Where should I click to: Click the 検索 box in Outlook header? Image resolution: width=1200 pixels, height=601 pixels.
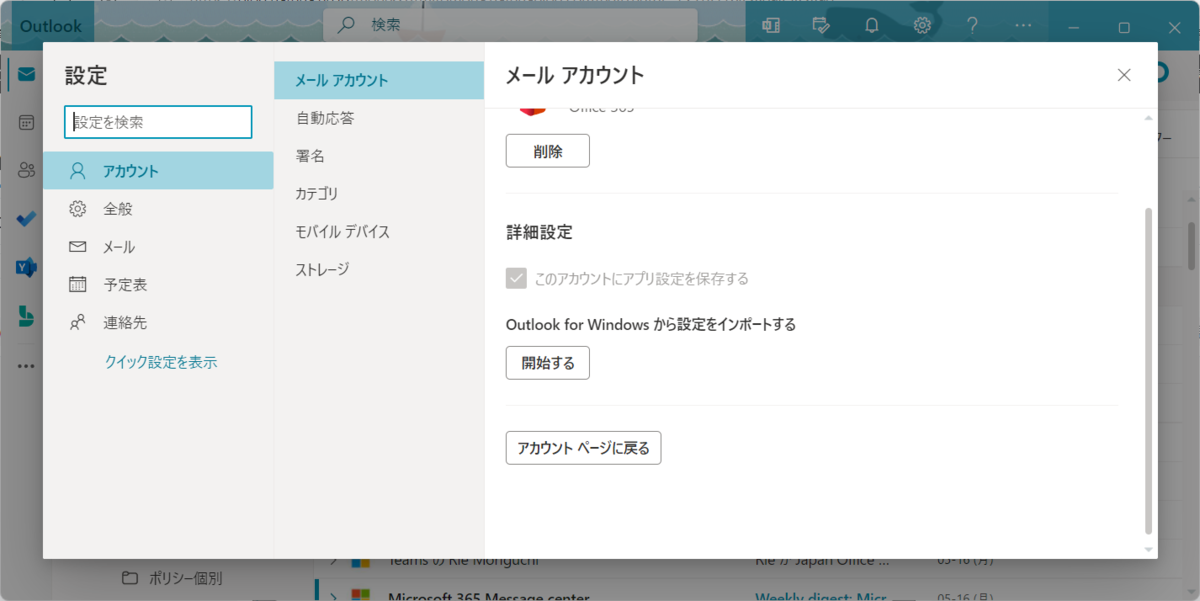tap(510, 25)
